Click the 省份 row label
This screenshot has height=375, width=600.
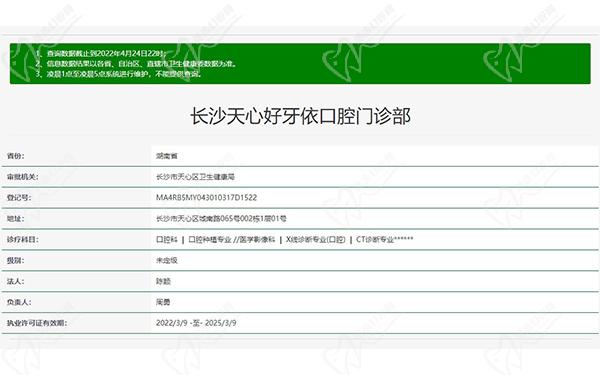tap(15, 156)
